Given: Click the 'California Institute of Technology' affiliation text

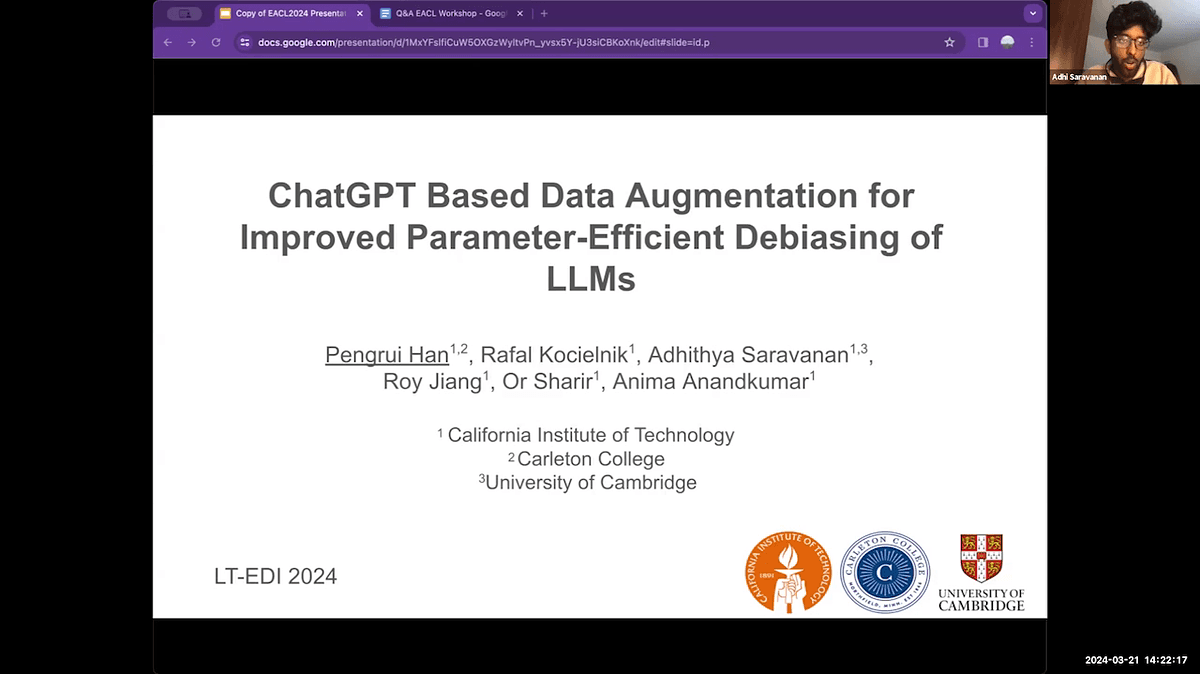Looking at the screenshot, I should coord(590,435).
